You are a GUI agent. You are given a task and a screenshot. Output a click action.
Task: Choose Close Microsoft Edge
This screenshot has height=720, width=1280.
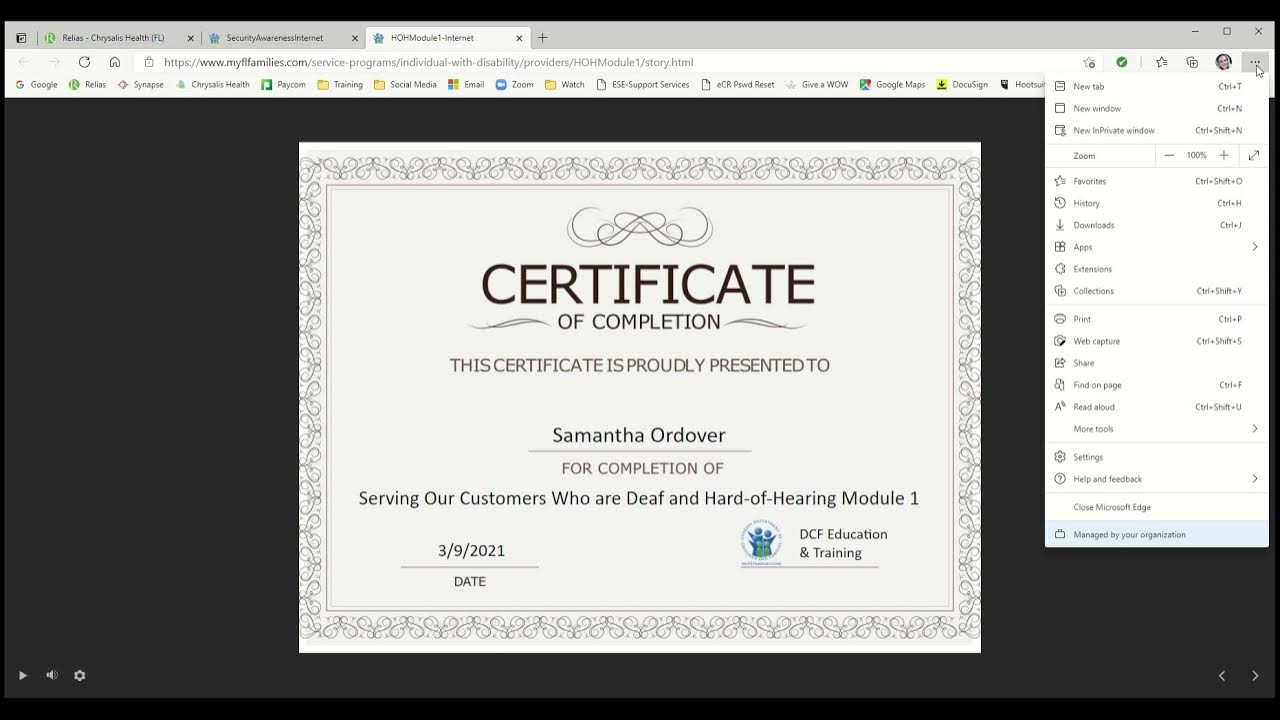click(x=1157, y=508)
